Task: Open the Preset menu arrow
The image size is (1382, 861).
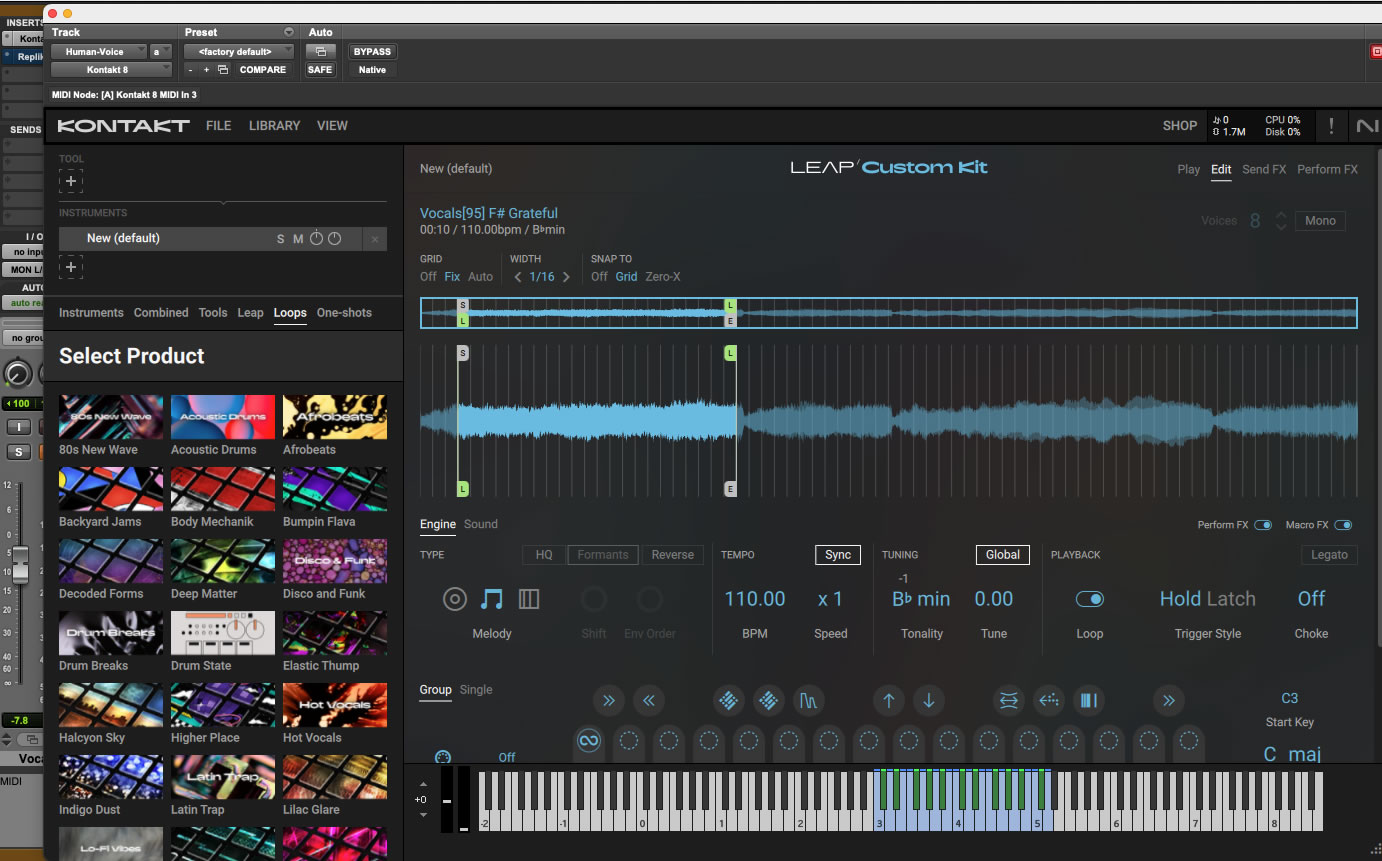Action: [x=289, y=33]
